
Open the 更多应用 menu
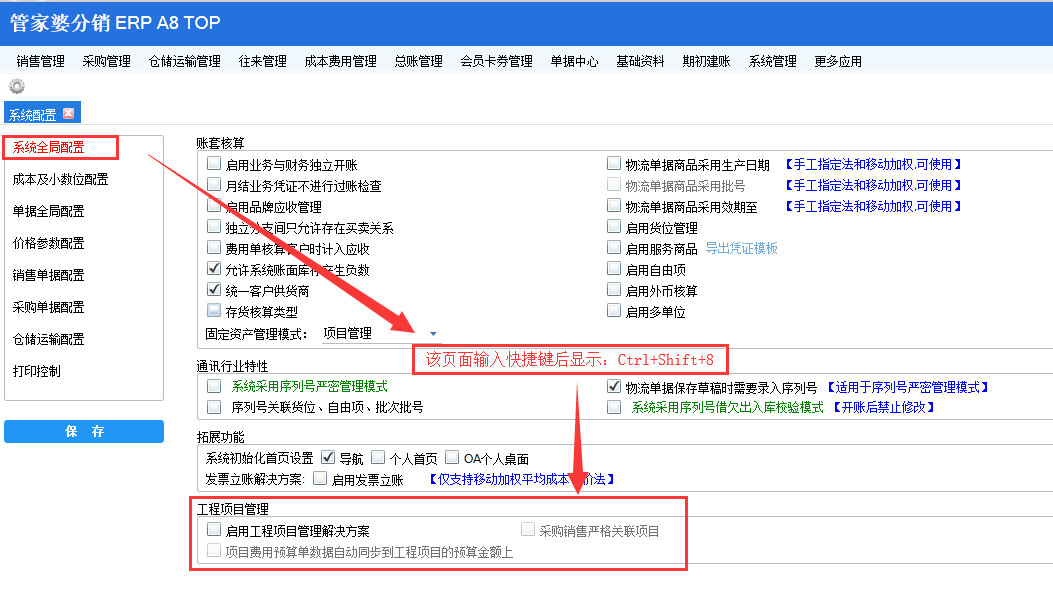(x=838, y=61)
